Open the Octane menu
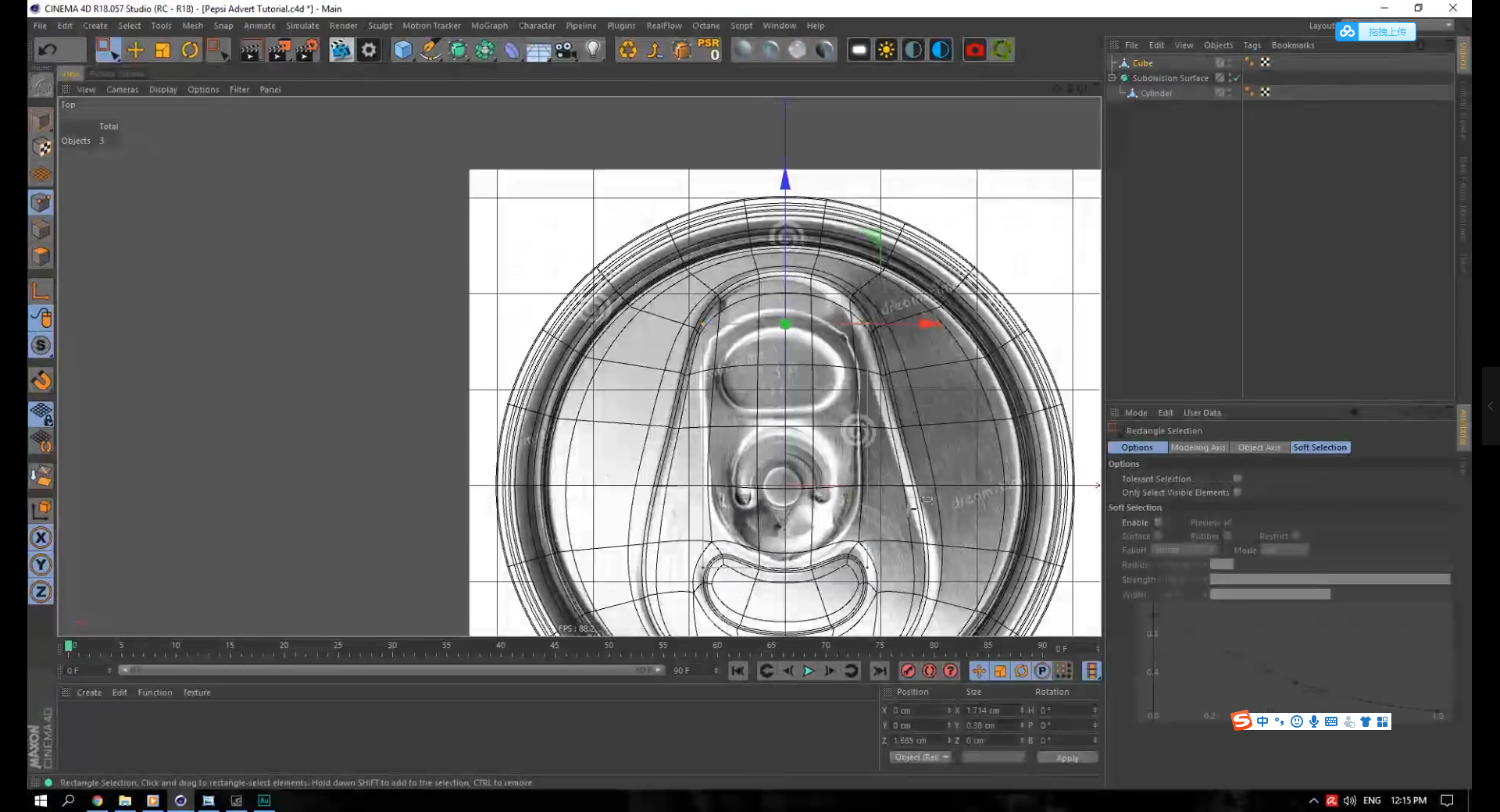 705,26
